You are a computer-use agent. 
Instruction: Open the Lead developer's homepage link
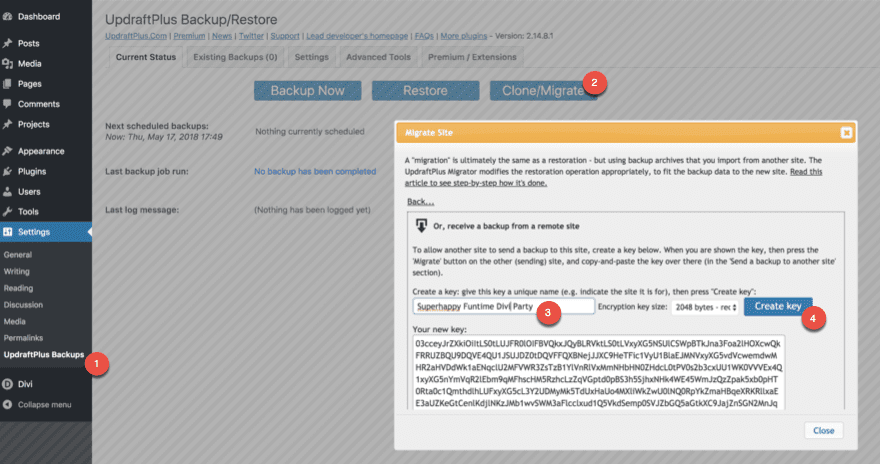[357, 36]
